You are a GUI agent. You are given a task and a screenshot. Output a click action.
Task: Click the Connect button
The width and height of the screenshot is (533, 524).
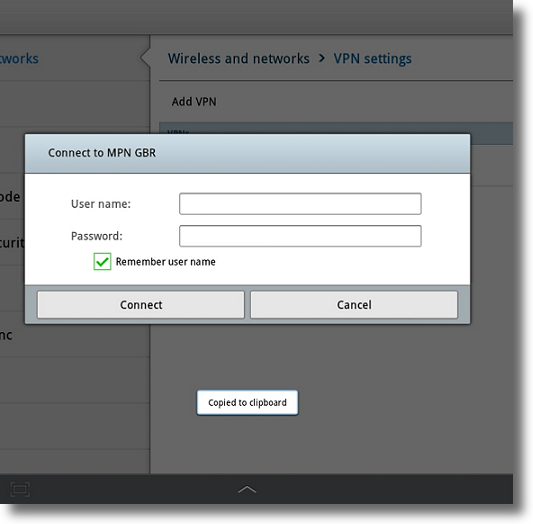141,305
